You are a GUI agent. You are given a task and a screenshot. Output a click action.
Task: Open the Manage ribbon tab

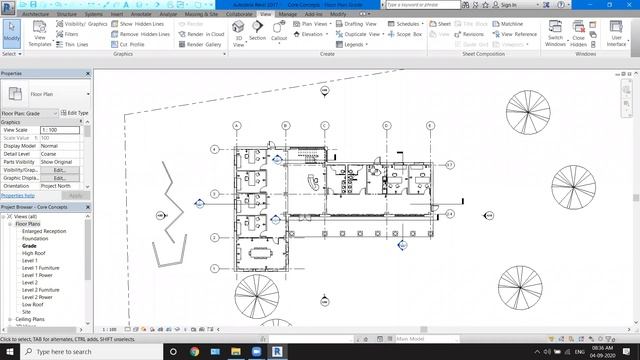click(x=288, y=14)
